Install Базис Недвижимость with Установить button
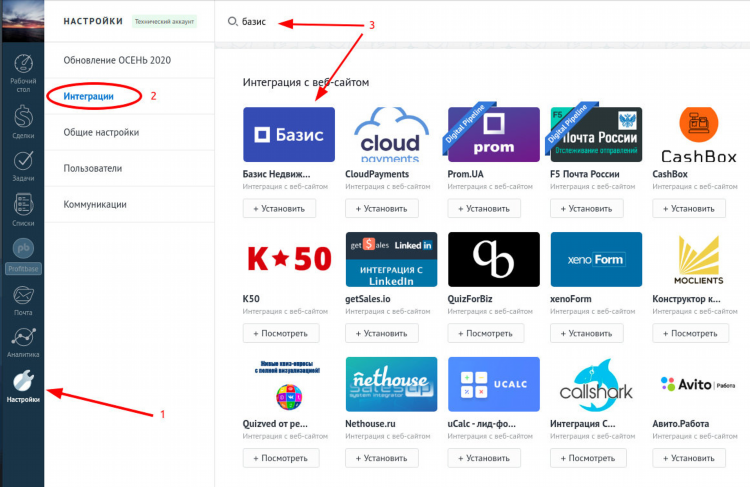 pos(279,209)
